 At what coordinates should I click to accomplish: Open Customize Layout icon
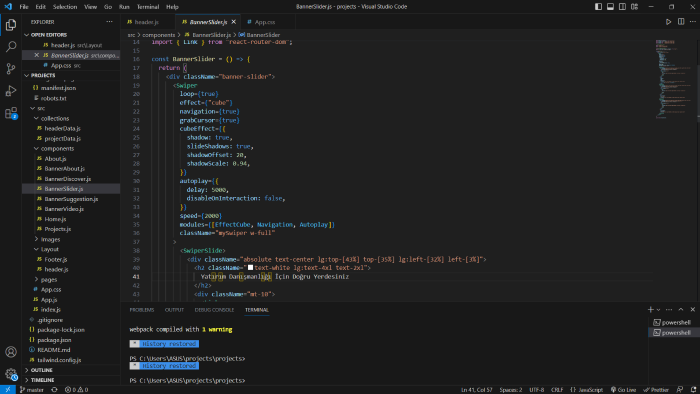pyautogui.click(x=634, y=7)
